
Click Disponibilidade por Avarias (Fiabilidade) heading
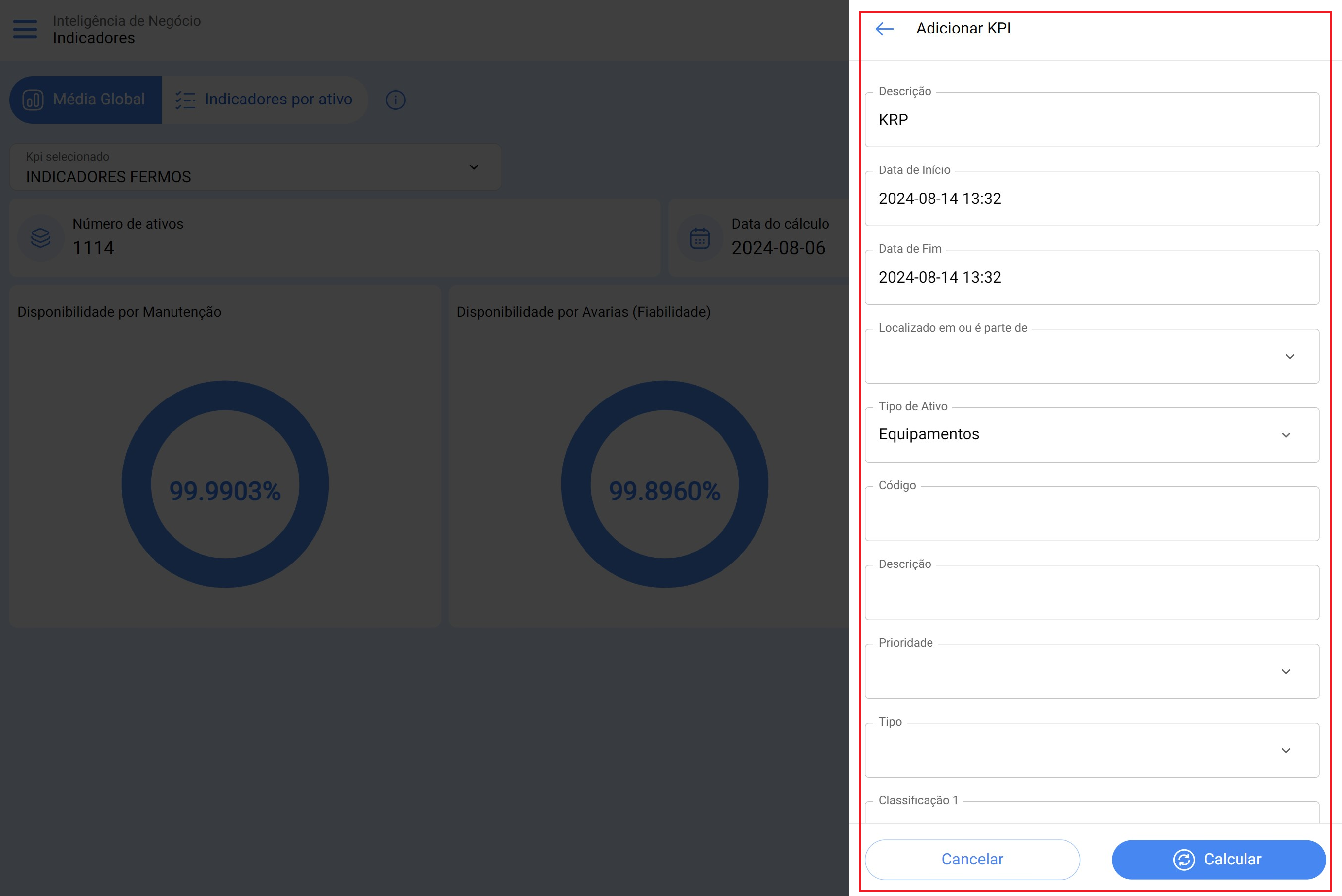(584, 312)
